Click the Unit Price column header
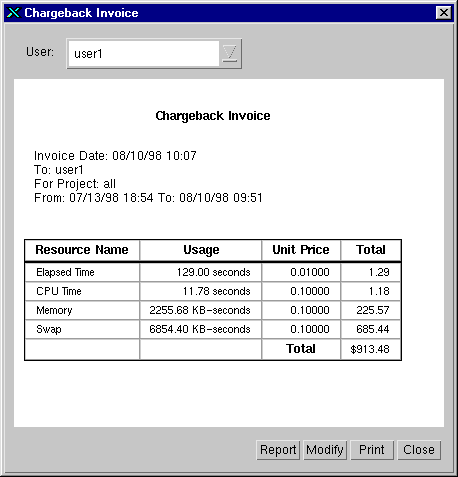Screen dimensions: 458x477 301,250
